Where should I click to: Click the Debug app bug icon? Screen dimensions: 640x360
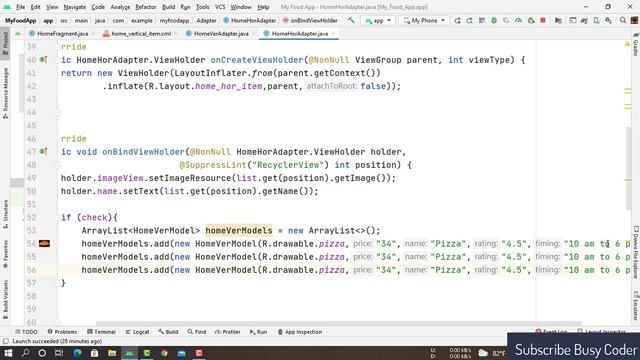(494, 20)
